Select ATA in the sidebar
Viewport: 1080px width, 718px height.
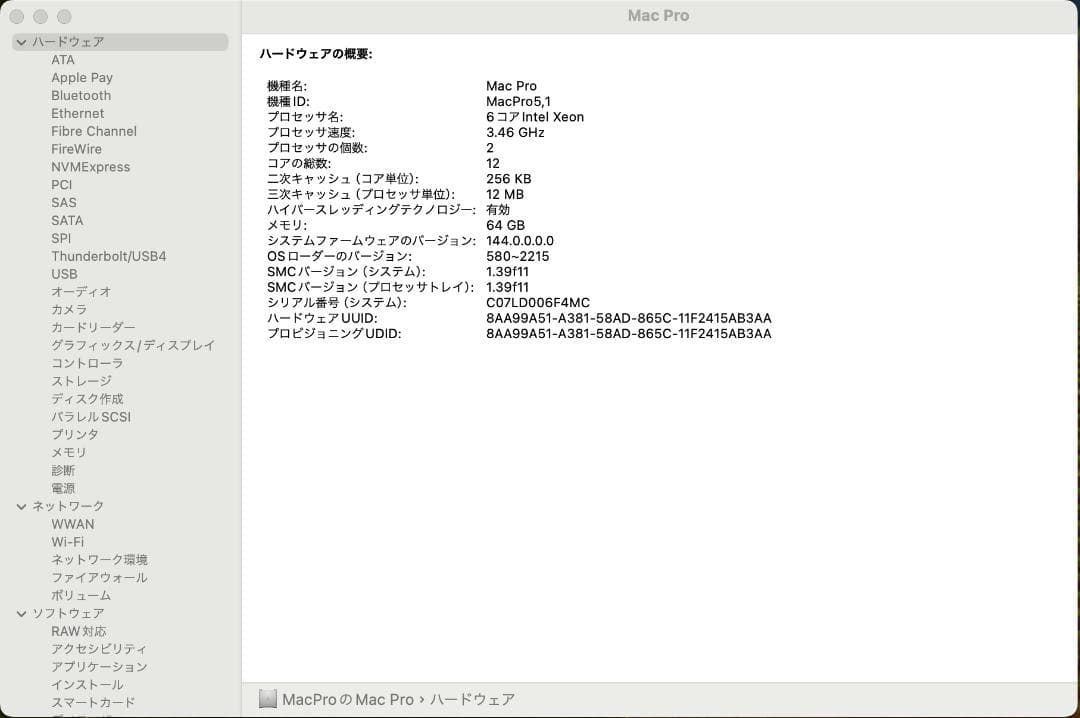tap(63, 60)
